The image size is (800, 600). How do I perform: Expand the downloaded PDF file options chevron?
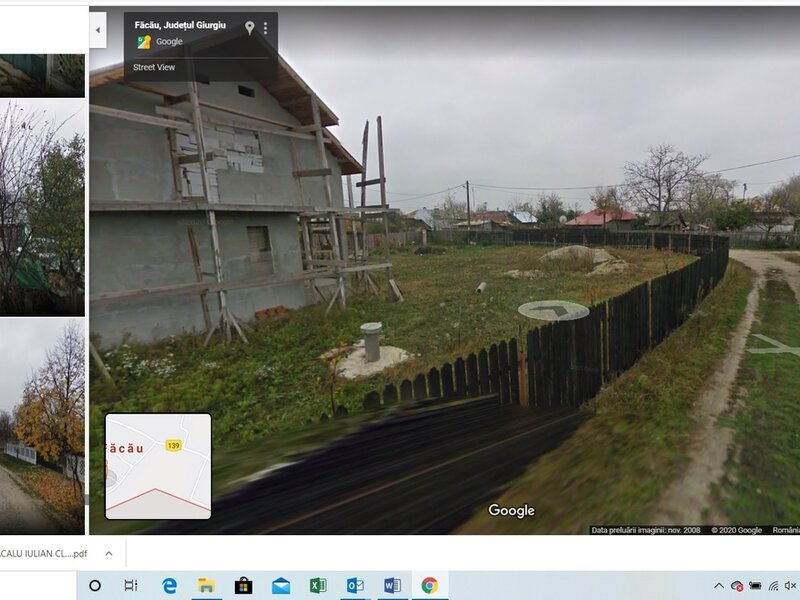tap(108, 553)
